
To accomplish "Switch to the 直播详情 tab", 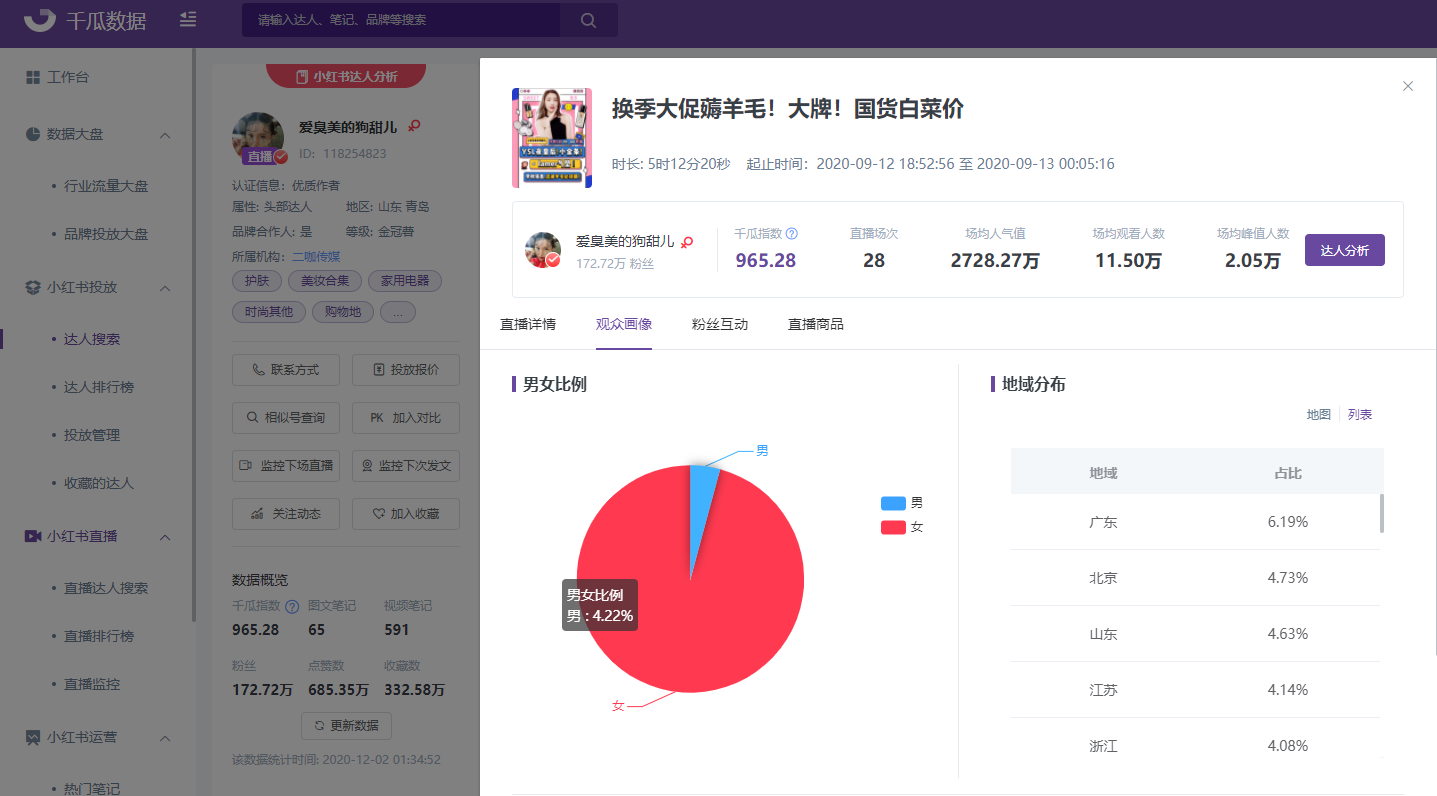I will point(528,324).
